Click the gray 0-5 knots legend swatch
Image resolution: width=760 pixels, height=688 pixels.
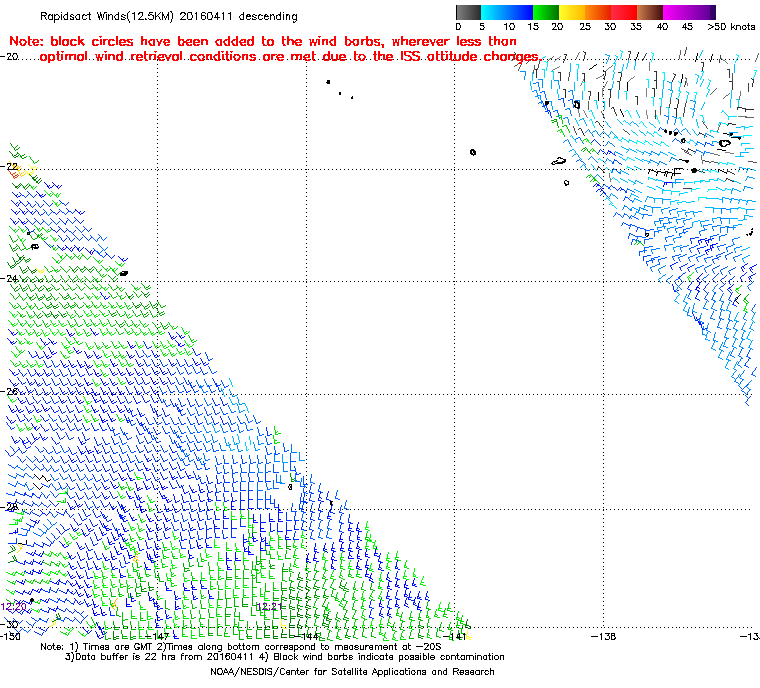tap(469, 12)
